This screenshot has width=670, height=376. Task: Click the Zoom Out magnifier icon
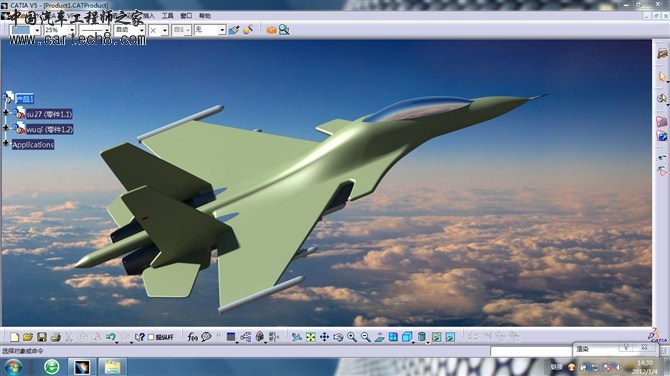[x=365, y=337]
